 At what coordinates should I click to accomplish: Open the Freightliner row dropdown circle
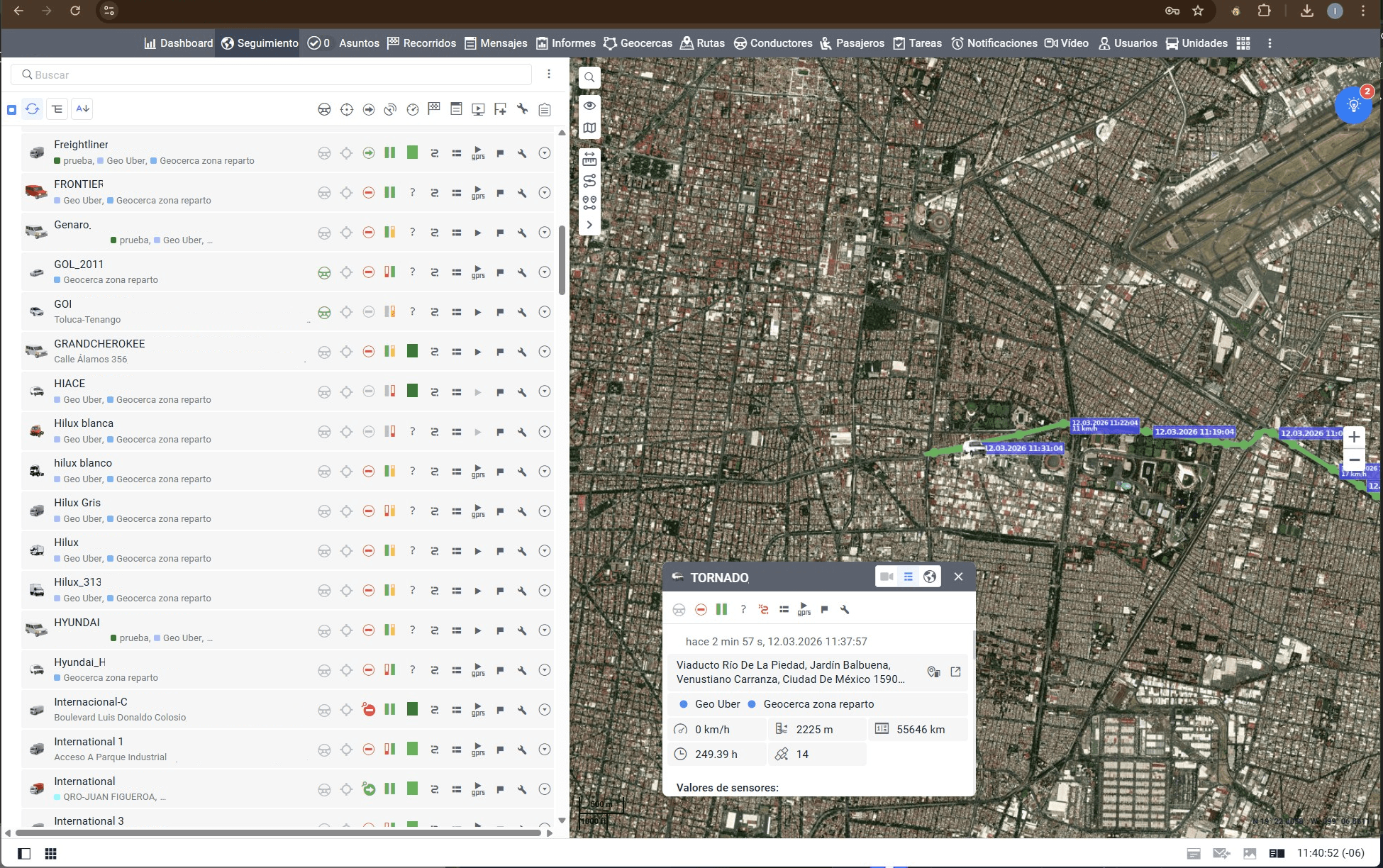coord(545,153)
